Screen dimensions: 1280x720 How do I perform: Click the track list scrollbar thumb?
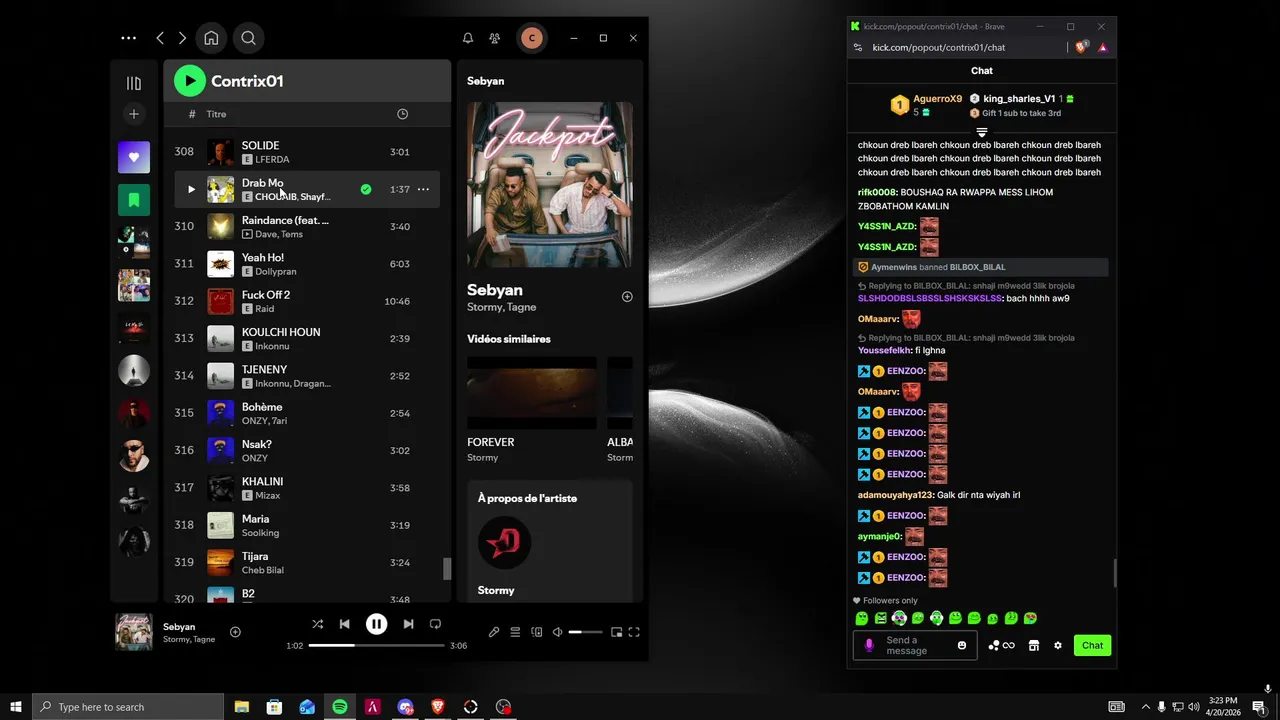click(x=447, y=569)
